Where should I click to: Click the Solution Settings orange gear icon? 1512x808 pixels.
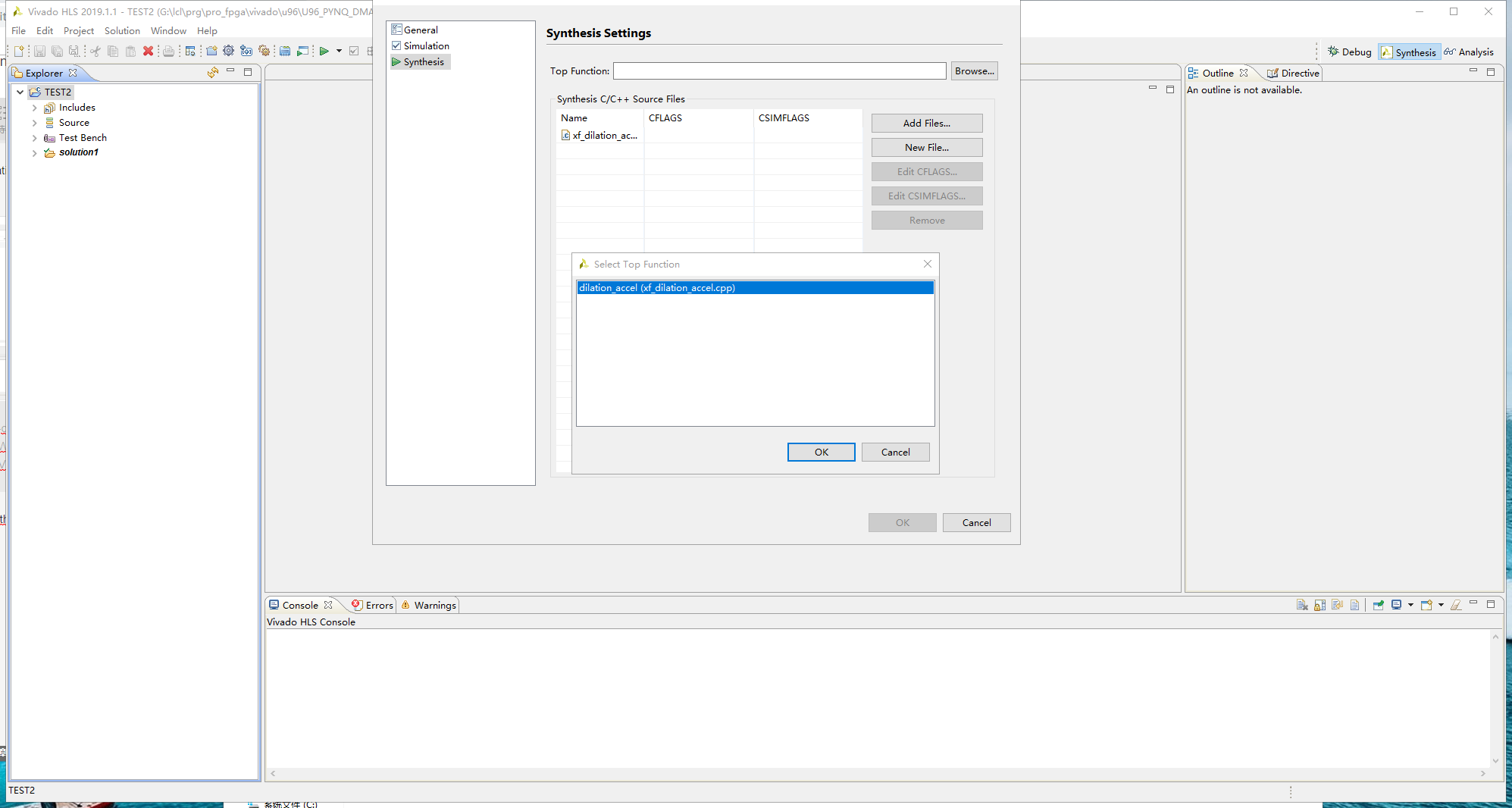pos(264,51)
